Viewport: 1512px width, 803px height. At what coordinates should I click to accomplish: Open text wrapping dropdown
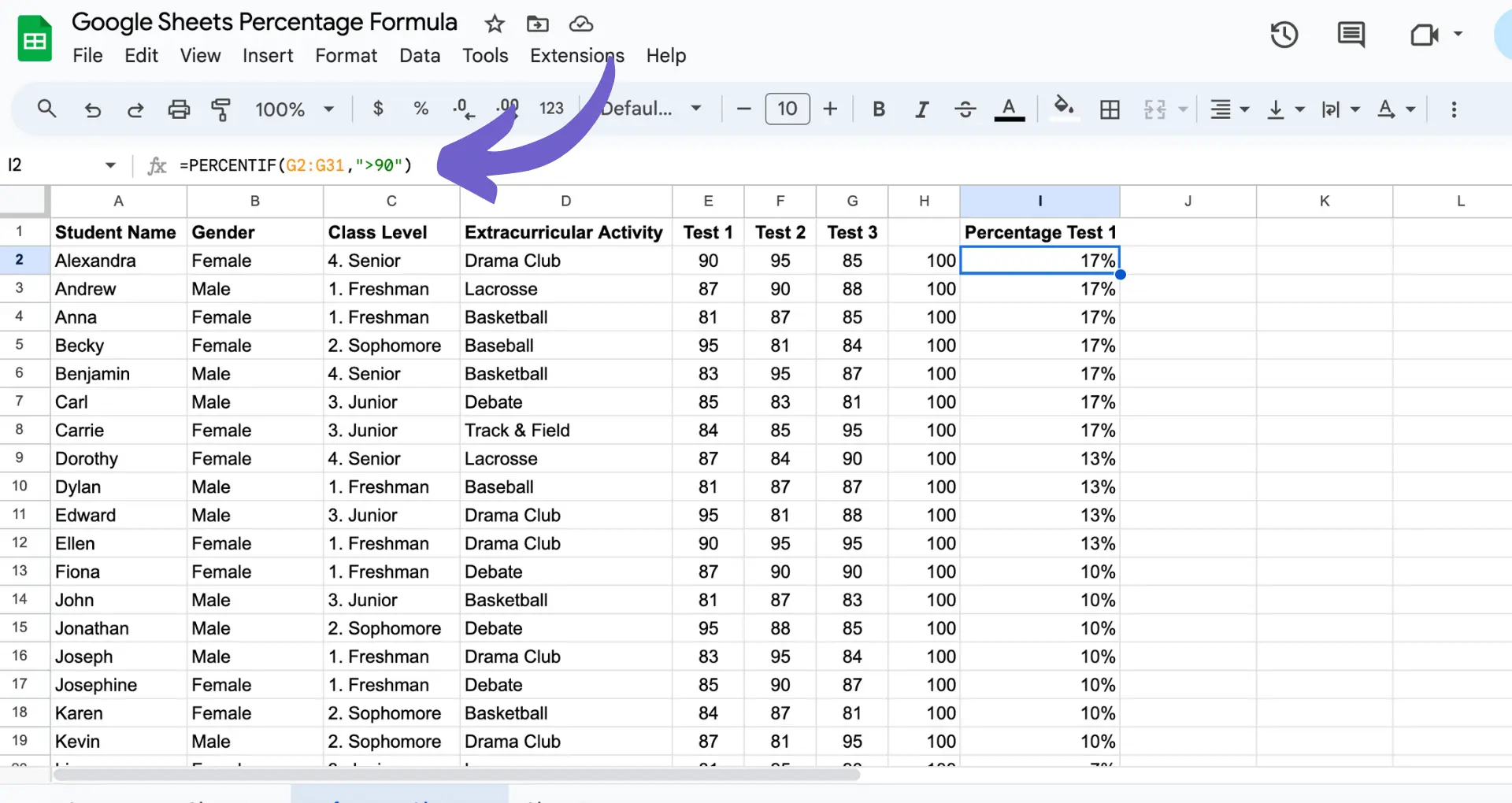[x=1340, y=109]
